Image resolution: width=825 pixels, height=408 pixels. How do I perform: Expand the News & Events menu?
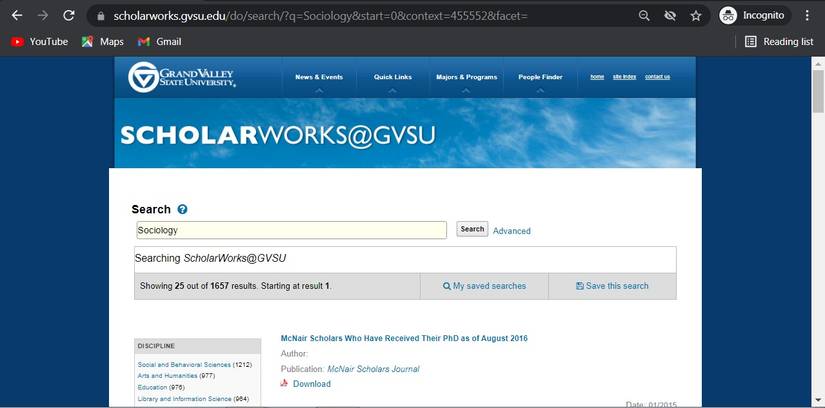point(319,77)
